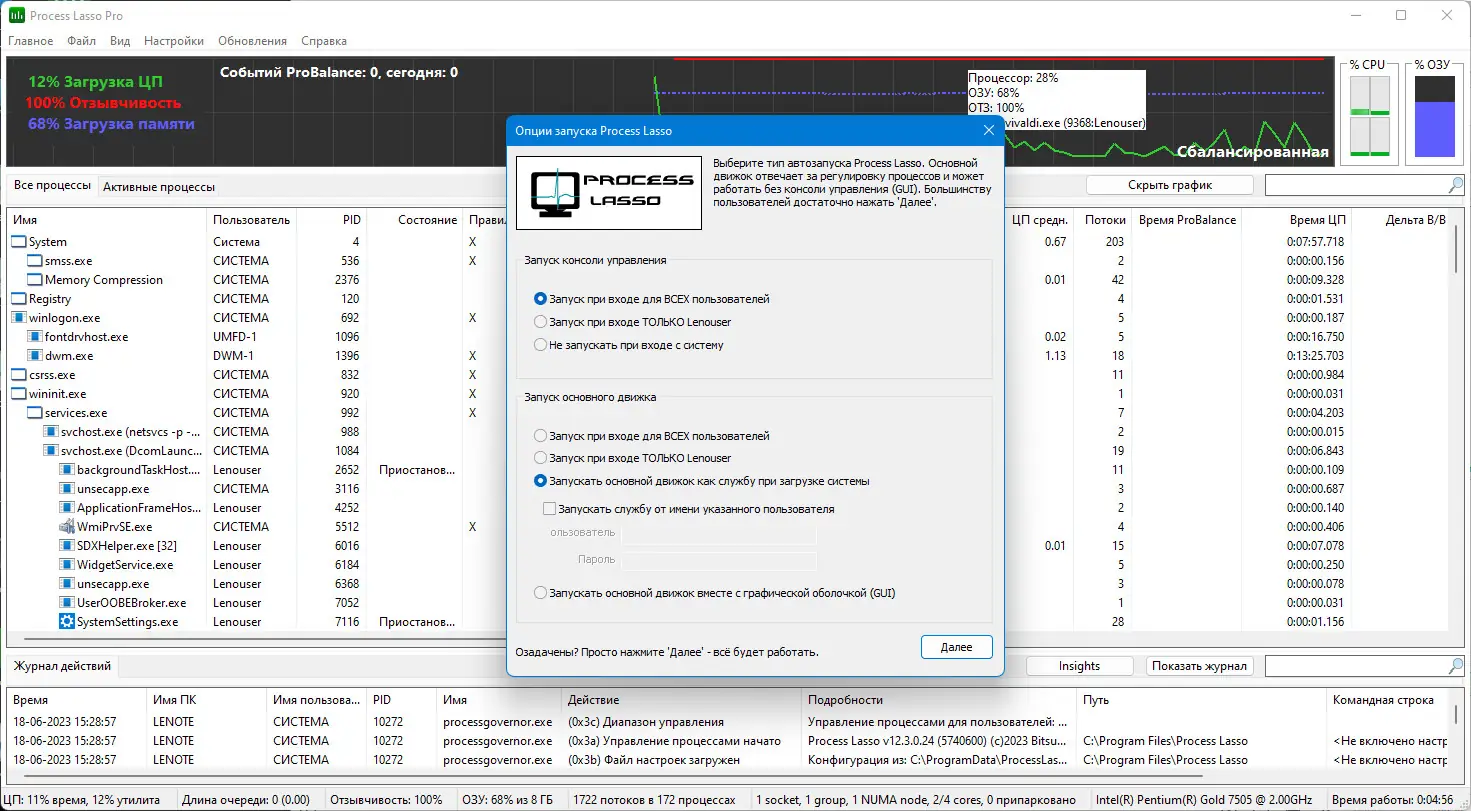1471x811 pixels.
Task: Click the Пароль field in the dialog
Action: 719,561
